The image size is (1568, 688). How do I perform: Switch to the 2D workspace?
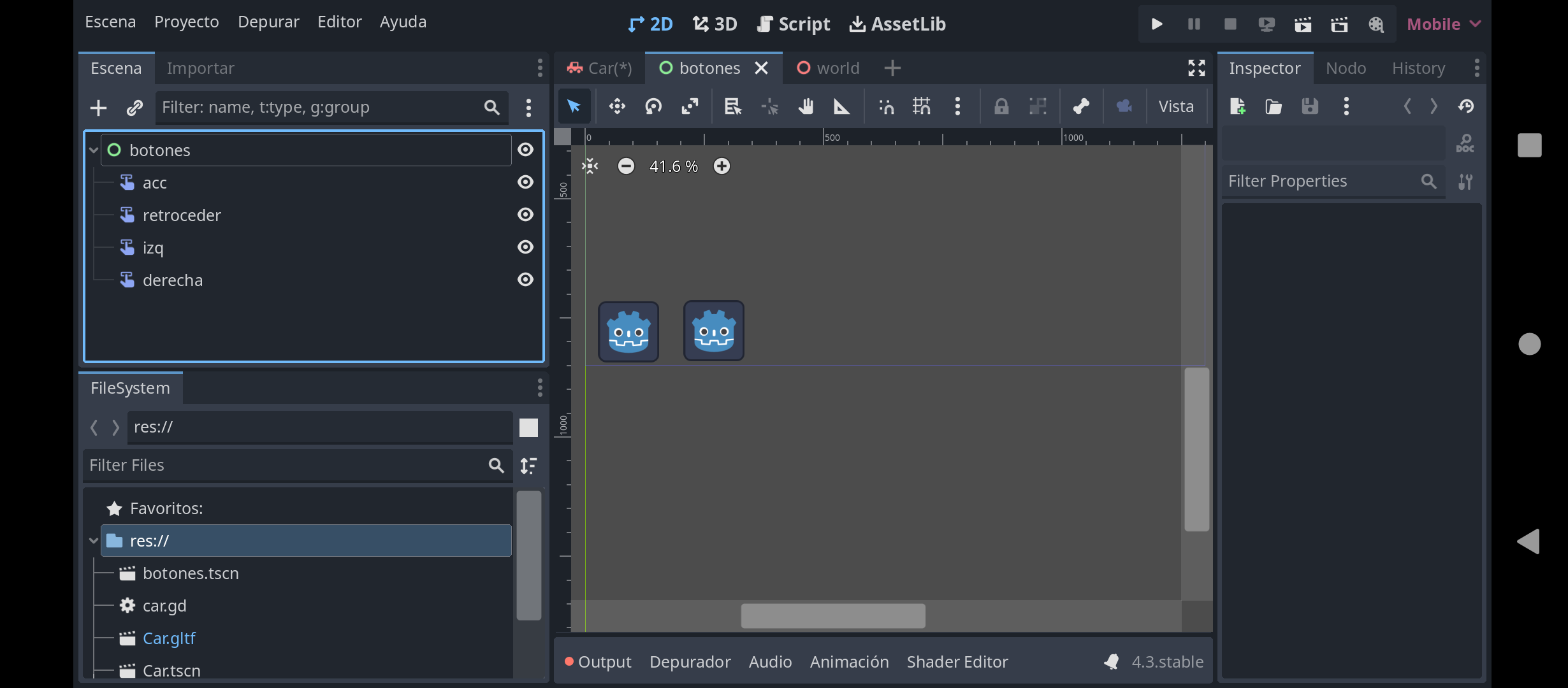(x=650, y=24)
